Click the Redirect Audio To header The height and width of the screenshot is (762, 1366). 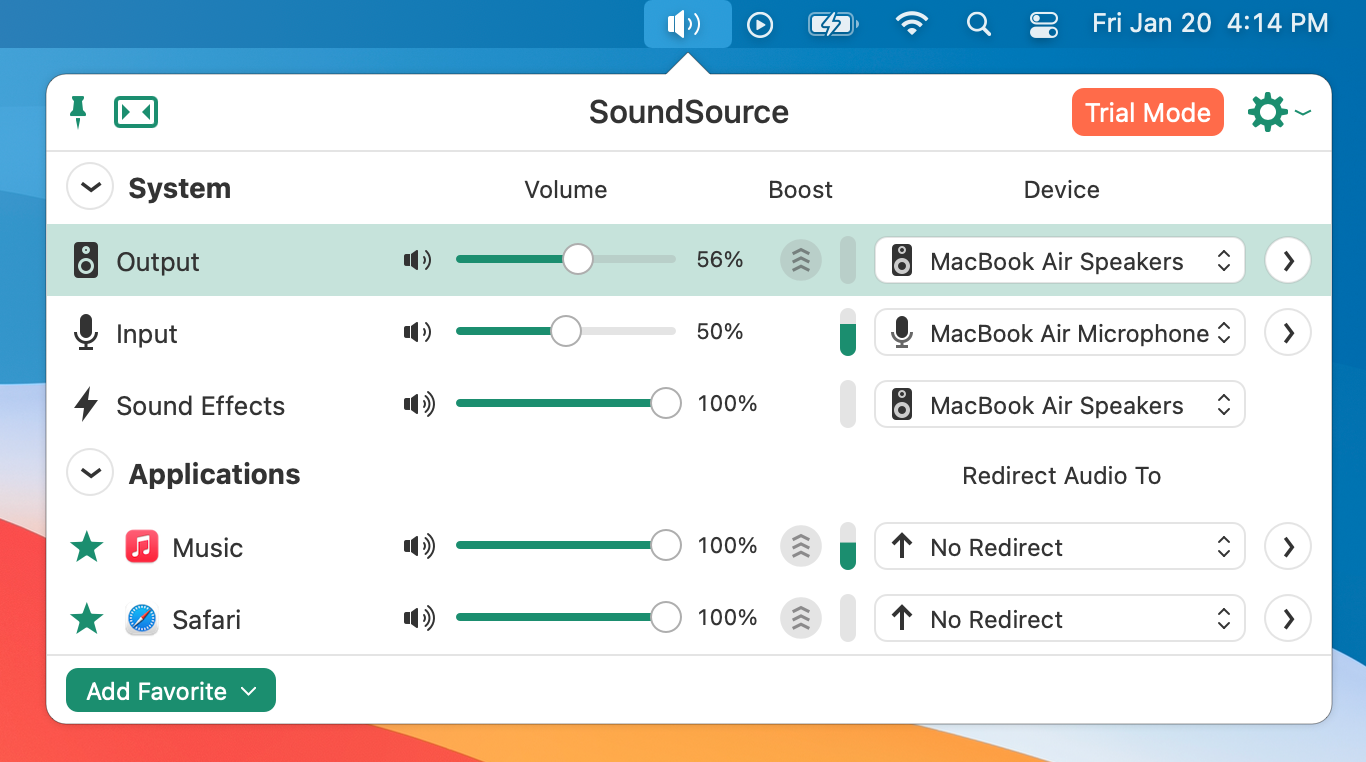(1062, 476)
